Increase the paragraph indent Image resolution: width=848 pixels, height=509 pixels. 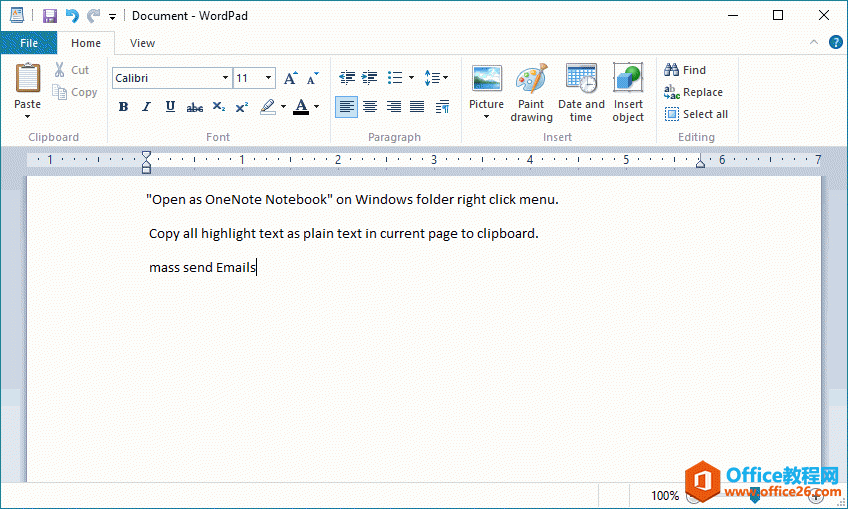coord(369,78)
